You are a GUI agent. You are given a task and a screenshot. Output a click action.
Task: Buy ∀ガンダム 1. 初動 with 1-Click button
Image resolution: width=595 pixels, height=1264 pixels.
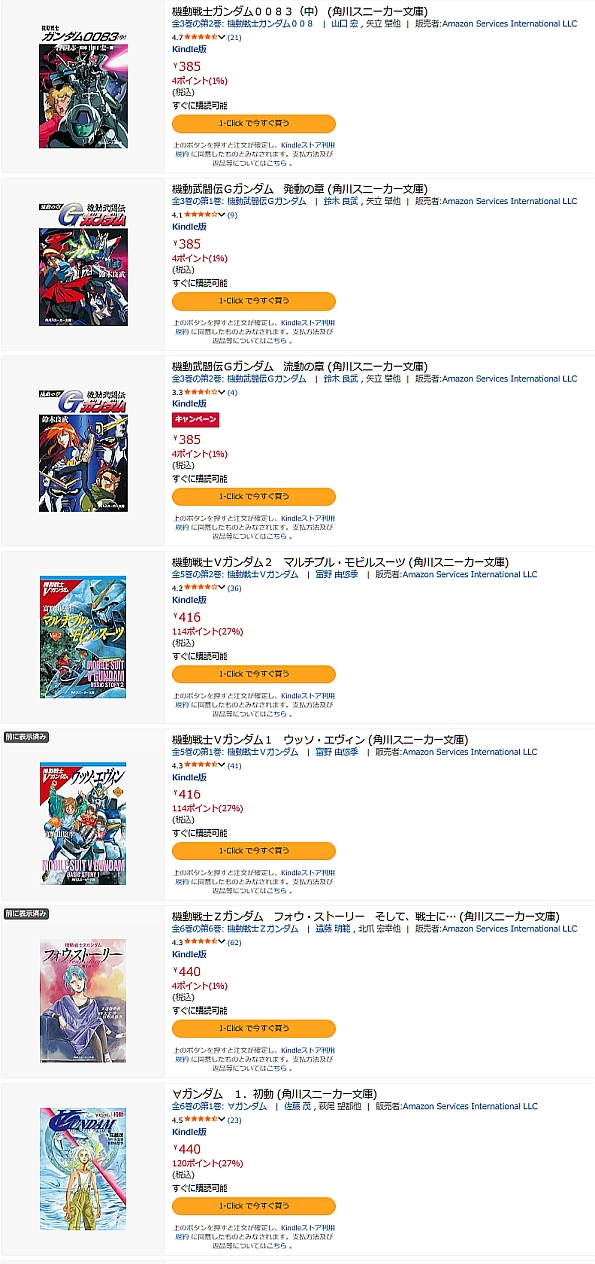(254, 1205)
